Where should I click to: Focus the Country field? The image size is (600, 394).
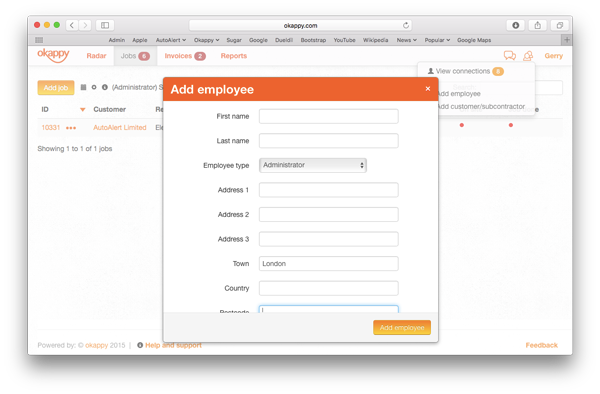coord(329,288)
